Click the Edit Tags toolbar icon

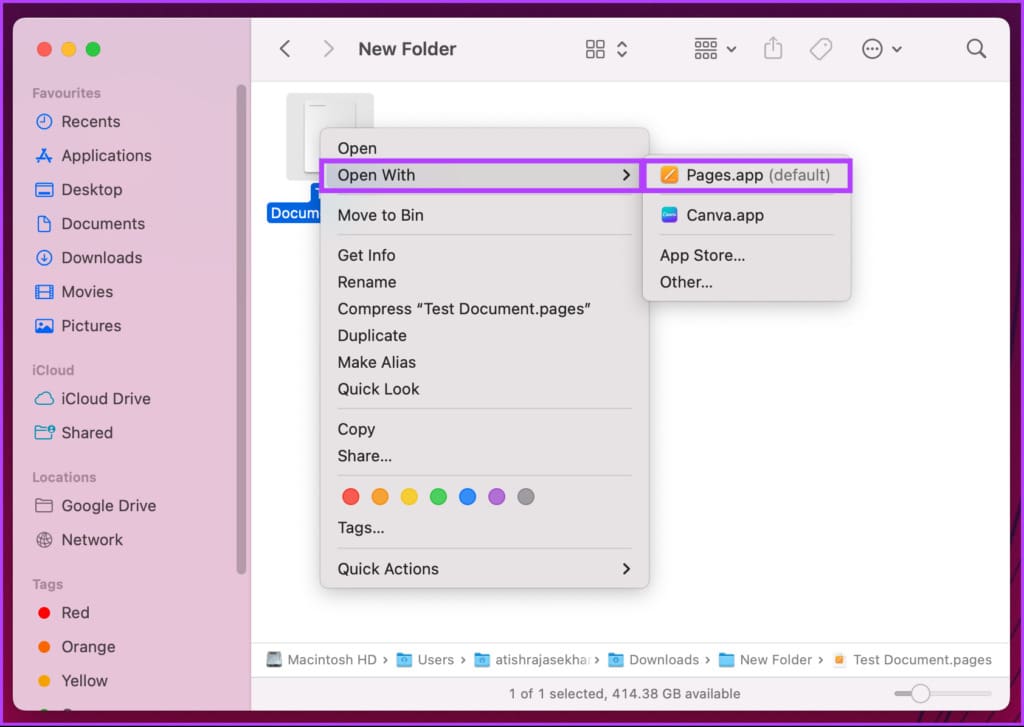coord(821,49)
